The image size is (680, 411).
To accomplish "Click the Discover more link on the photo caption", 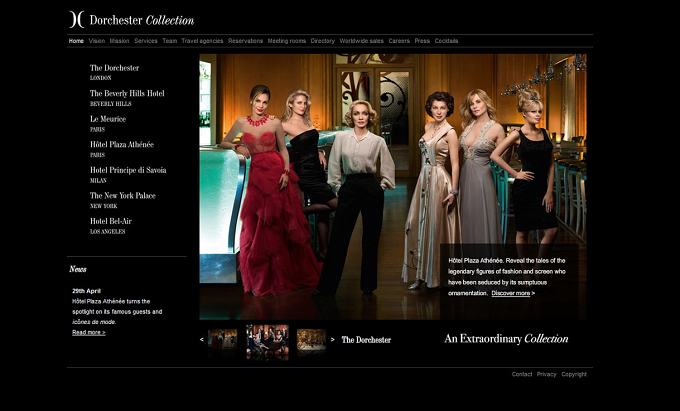I will tap(513, 293).
